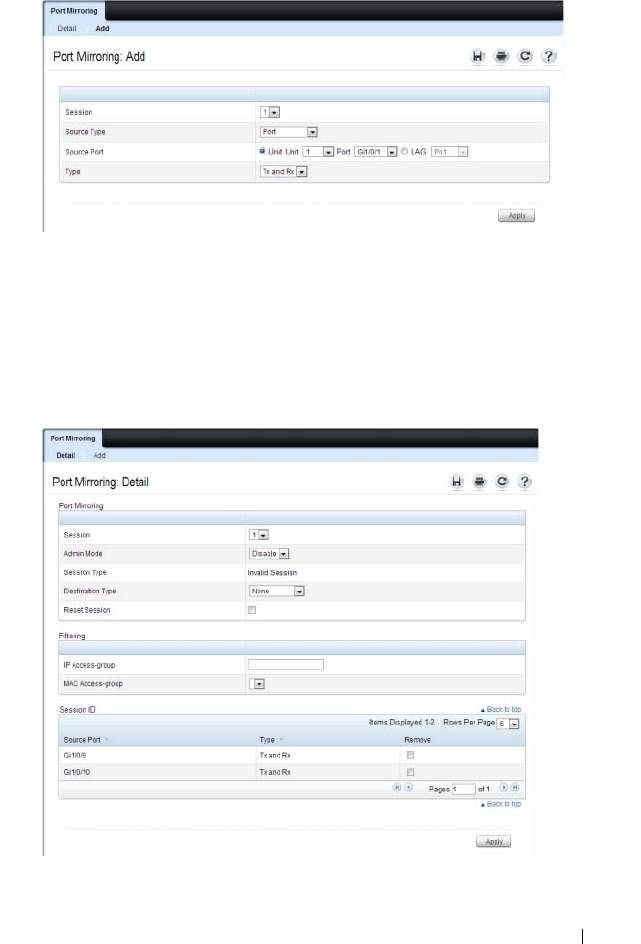Open the Source Type dropdown
Viewport: 641px width, 944px height.
coord(289,132)
